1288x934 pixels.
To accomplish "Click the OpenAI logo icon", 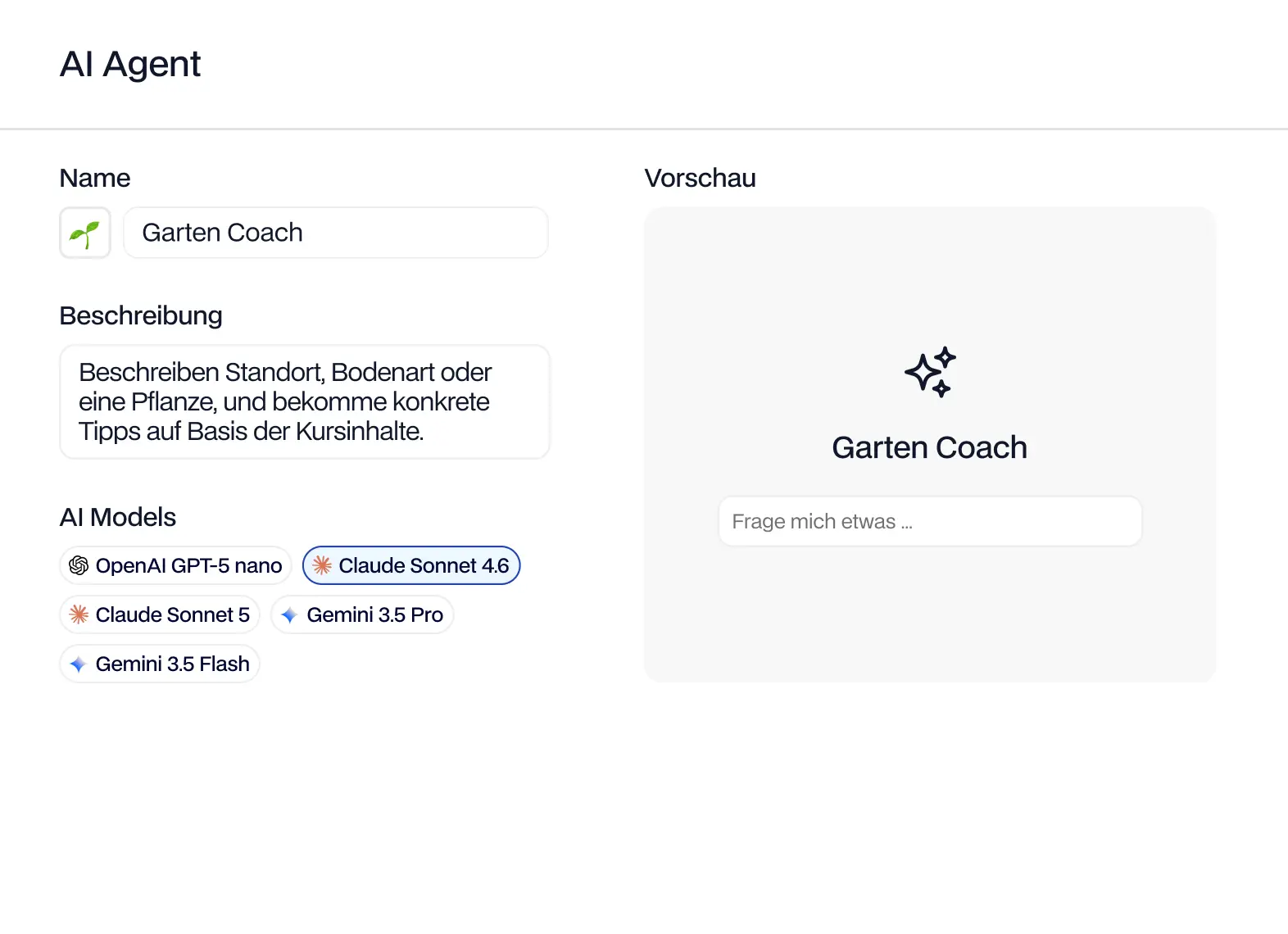I will point(79,565).
